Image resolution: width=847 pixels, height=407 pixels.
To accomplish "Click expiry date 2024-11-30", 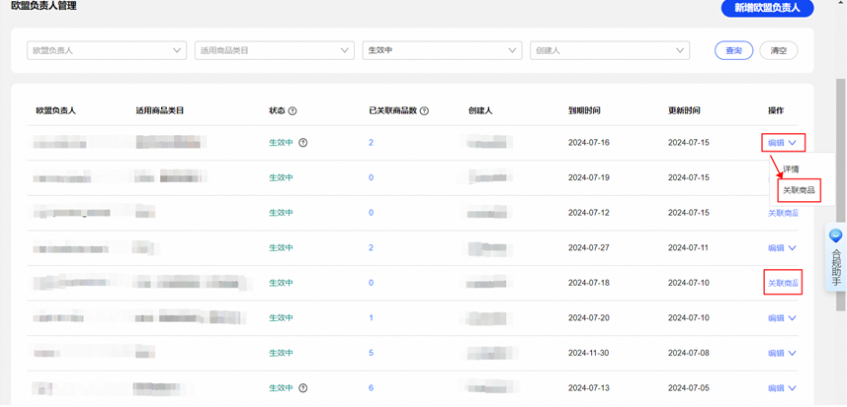I will [x=589, y=353].
